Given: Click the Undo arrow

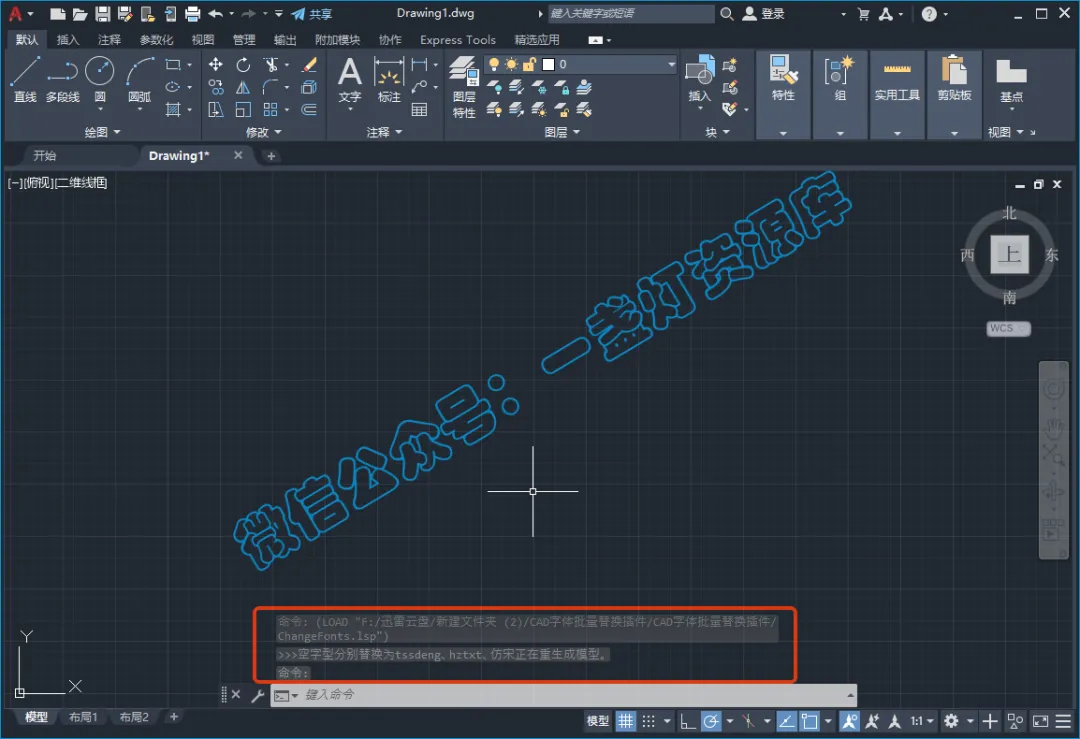Looking at the screenshot, I should click(x=216, y=13).
